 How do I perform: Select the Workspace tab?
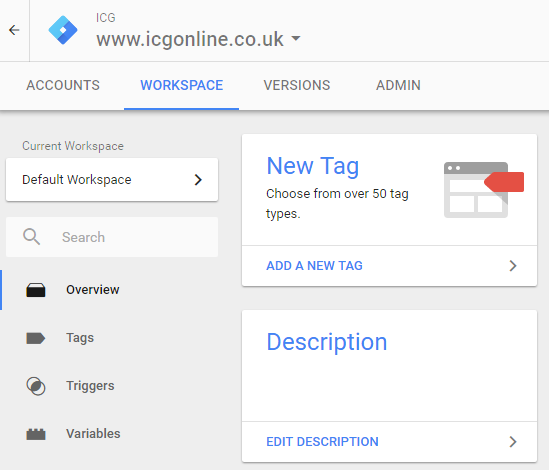pyautogui.click(x=181, y=85)
